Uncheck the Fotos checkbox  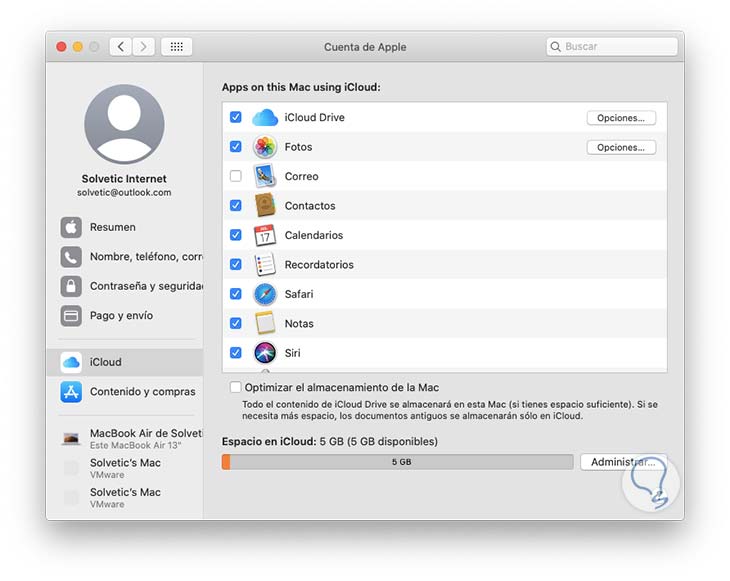coord(236,147)
